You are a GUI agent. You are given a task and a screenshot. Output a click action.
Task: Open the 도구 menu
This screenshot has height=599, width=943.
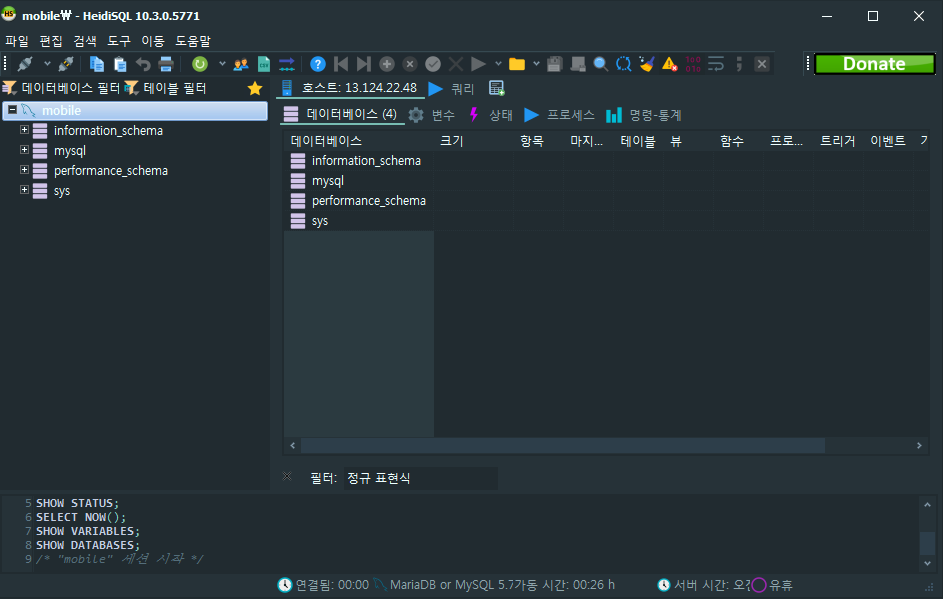118,41
